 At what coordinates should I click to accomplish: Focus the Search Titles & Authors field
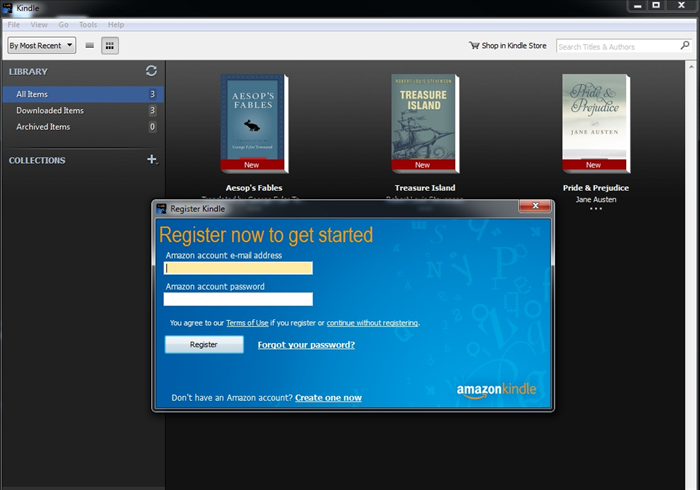[618, 46]
